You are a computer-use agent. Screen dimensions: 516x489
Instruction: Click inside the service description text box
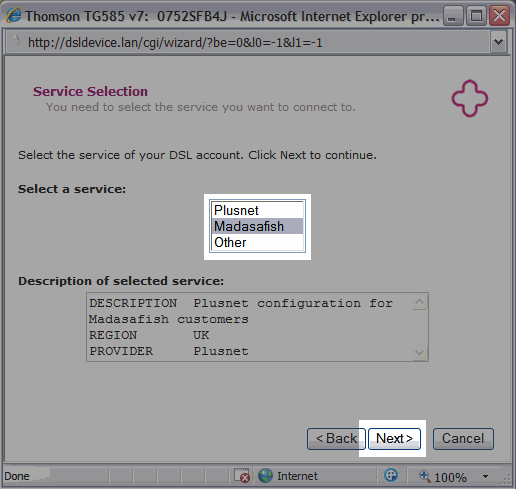257,327
